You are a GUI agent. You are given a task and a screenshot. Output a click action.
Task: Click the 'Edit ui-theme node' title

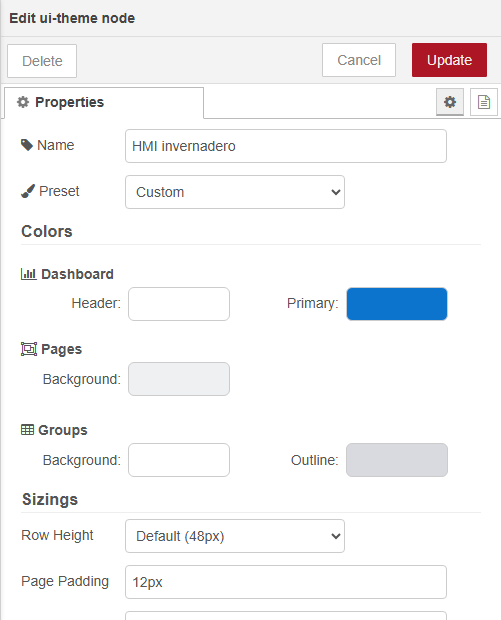tap(72, 18)
